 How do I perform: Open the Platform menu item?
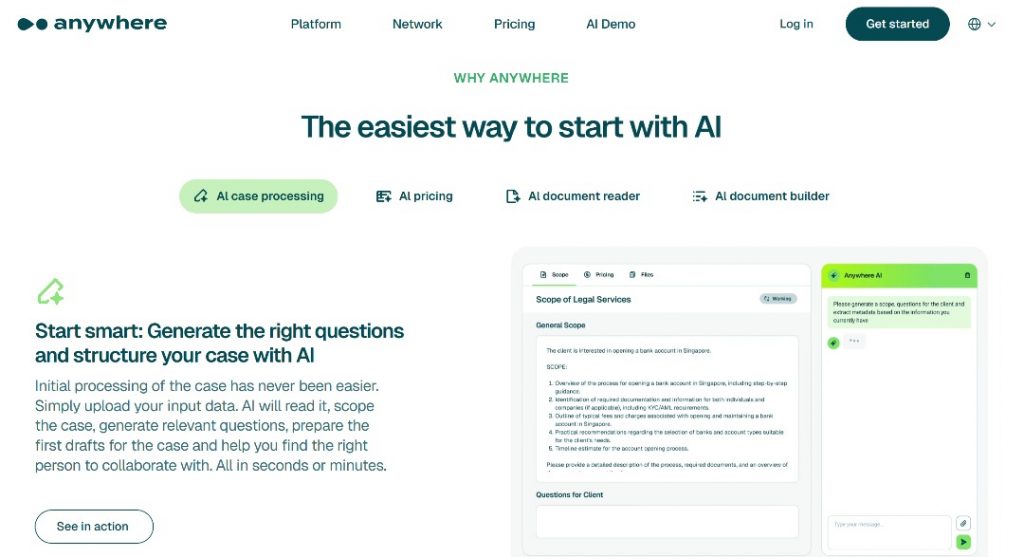tap(315, 24)
